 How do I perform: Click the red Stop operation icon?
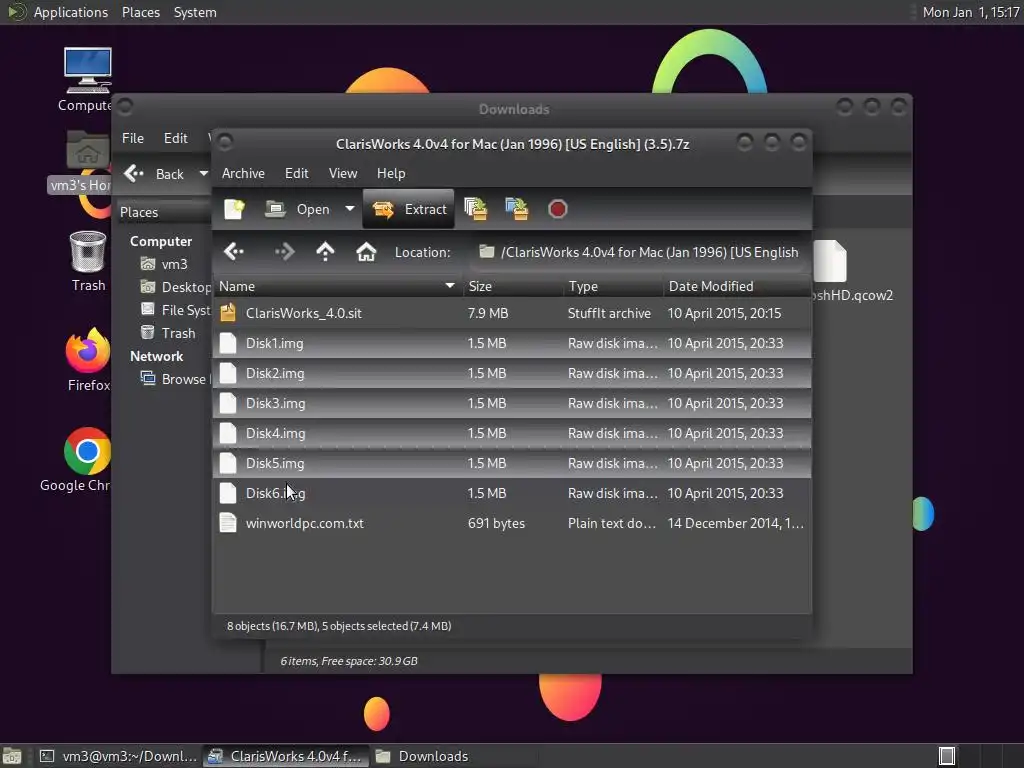(x=558, y=209)
